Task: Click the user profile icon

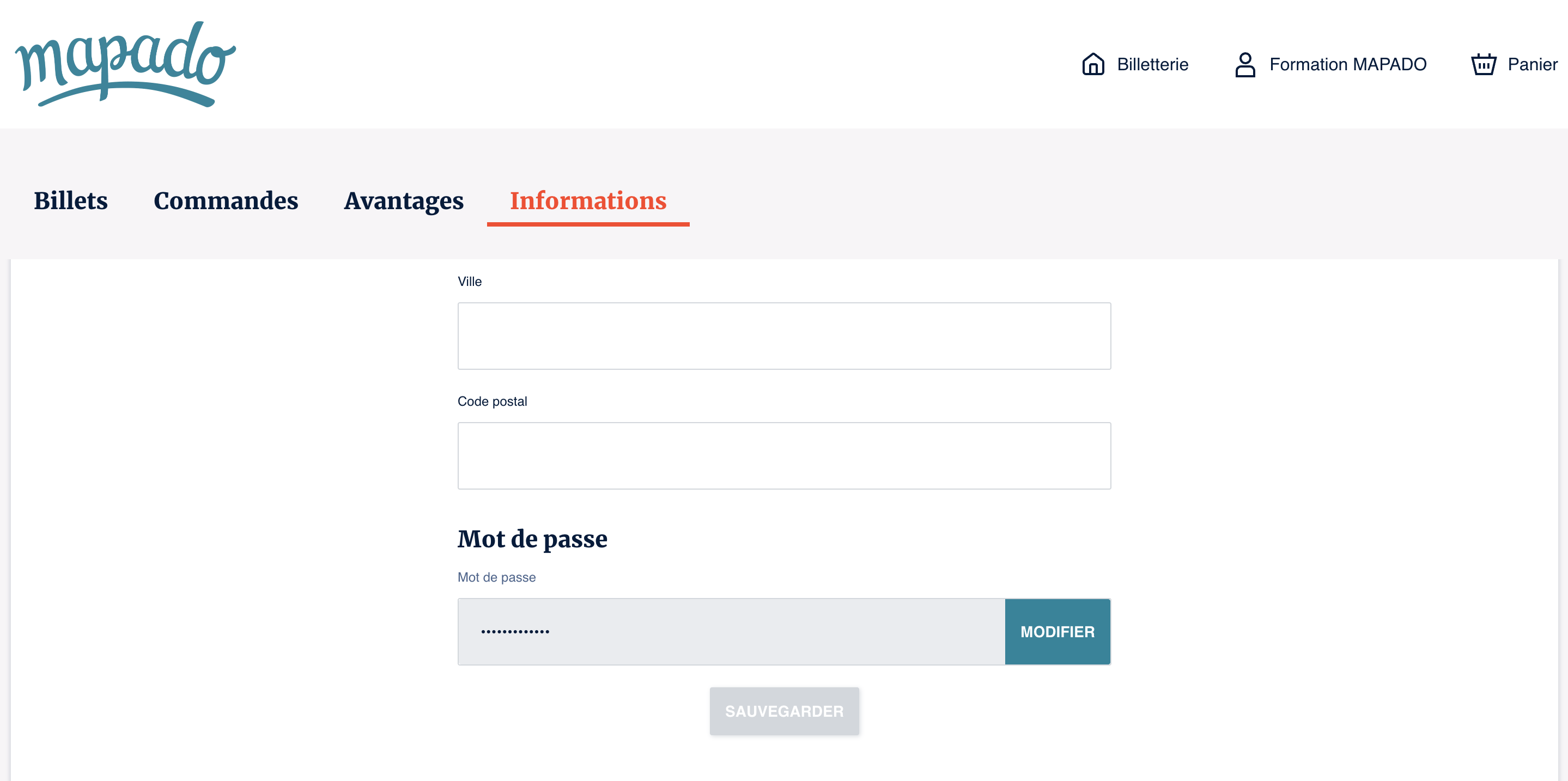Action: [x=1245, y=64]
